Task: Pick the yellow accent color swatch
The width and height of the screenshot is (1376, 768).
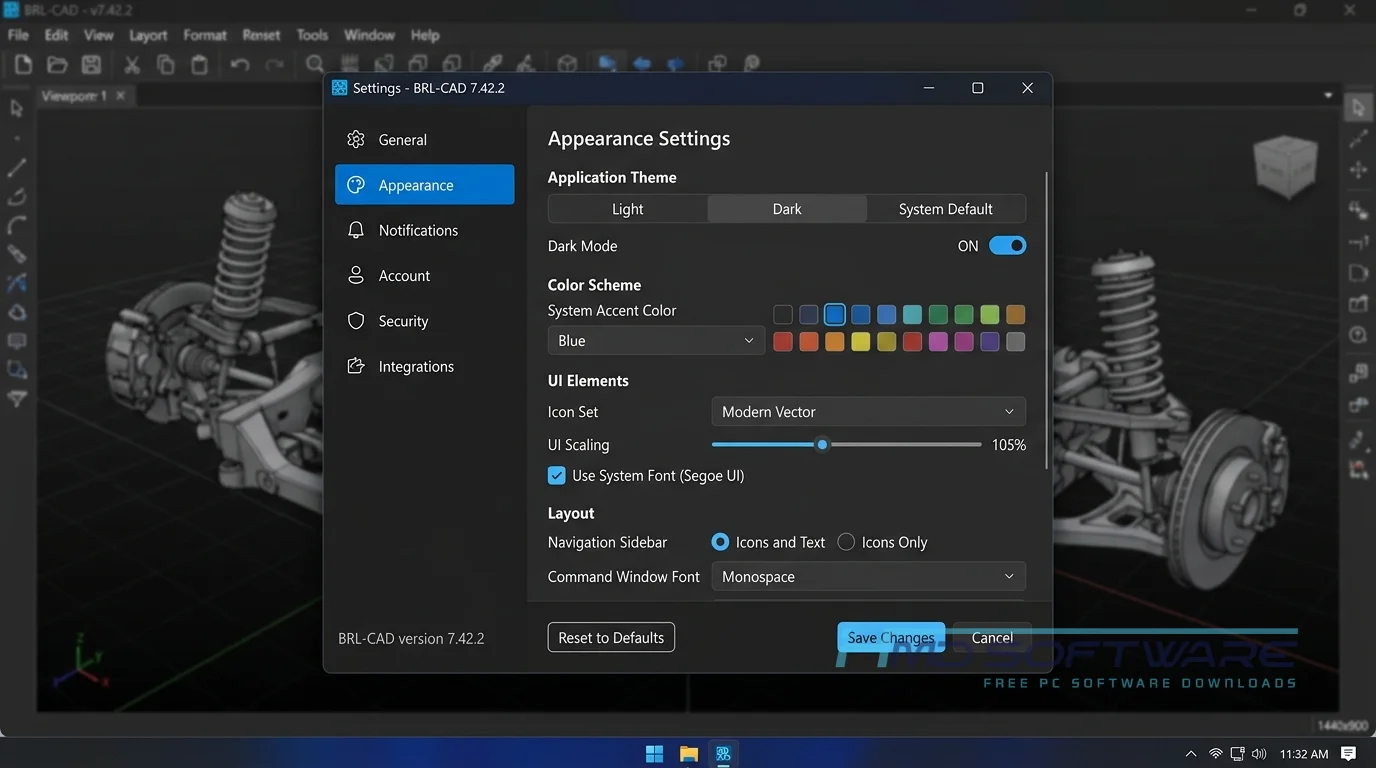Action: coord(861,342)
